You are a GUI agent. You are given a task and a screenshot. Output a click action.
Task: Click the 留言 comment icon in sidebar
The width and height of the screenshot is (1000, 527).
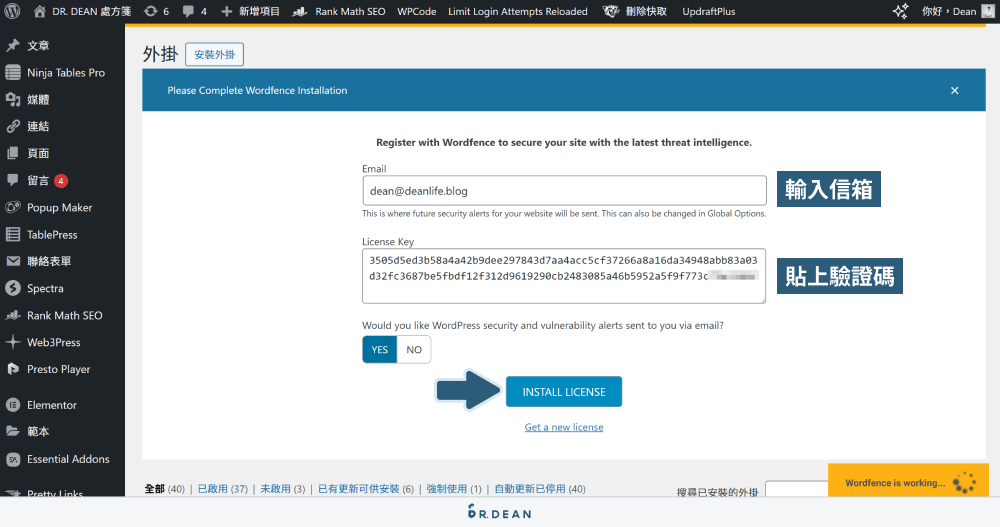pos(13,181)
